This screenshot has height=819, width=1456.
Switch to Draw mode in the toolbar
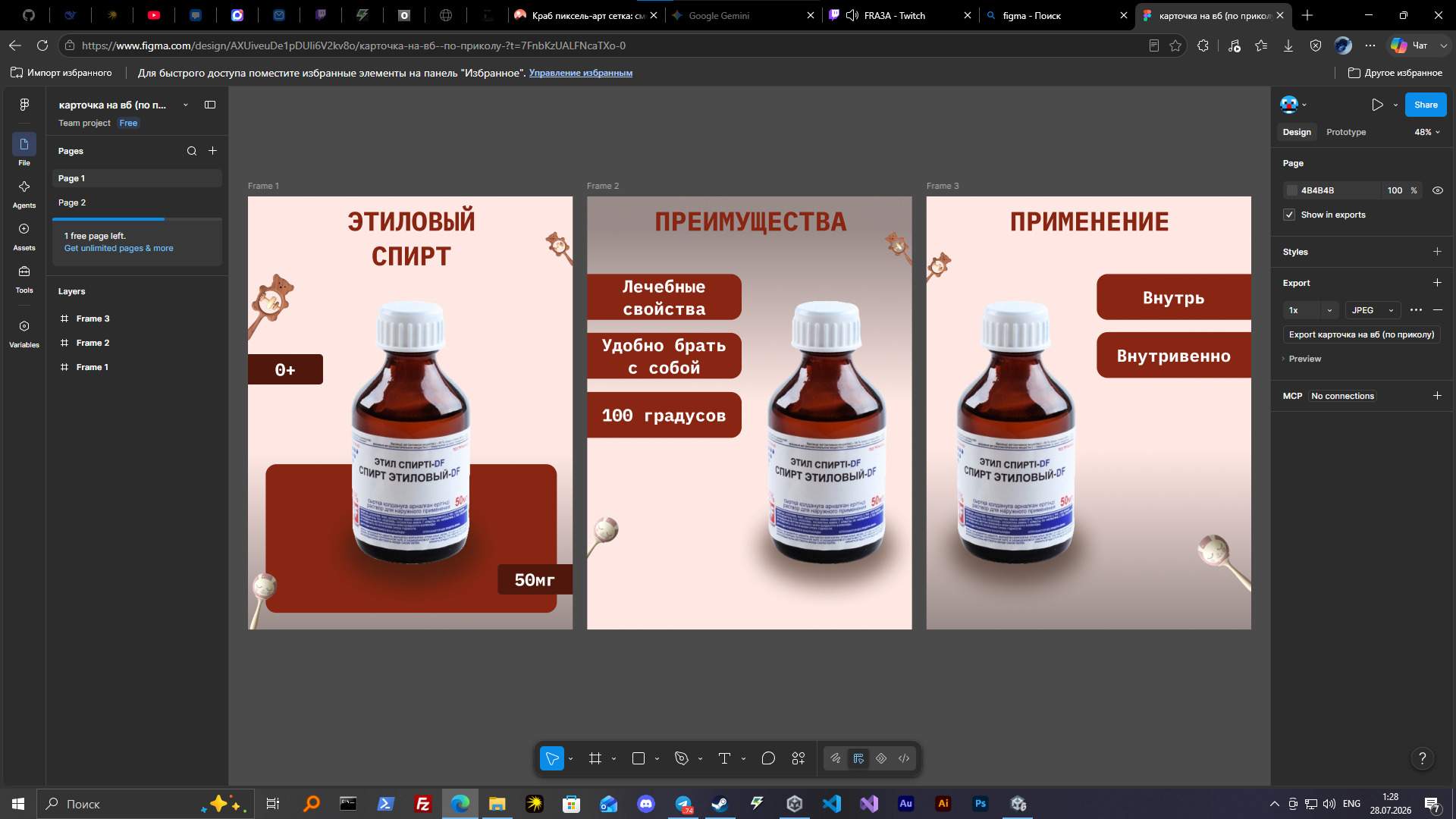(836, 758)
